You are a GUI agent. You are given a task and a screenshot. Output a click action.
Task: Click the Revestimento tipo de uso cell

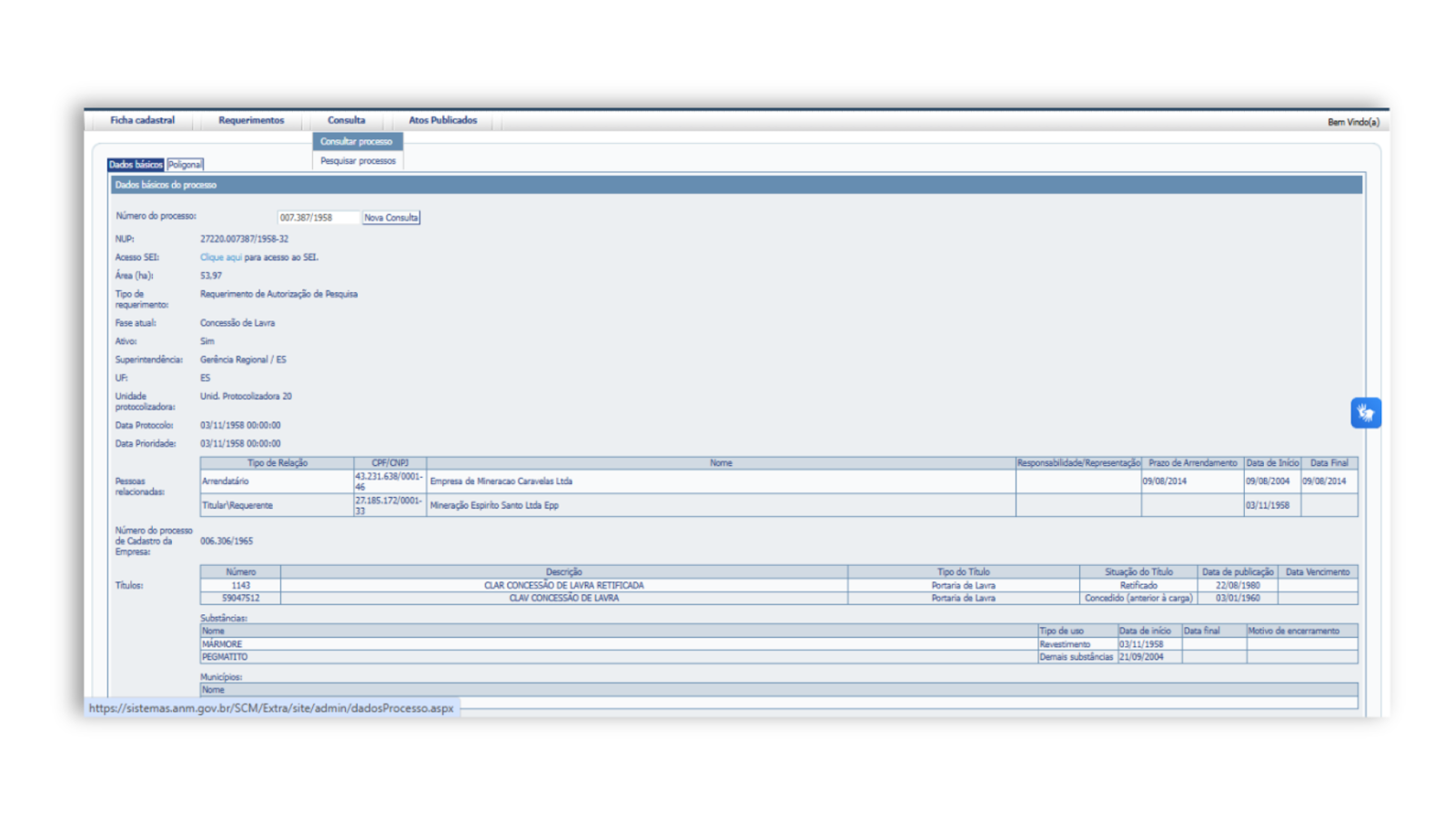[1077, 644]
